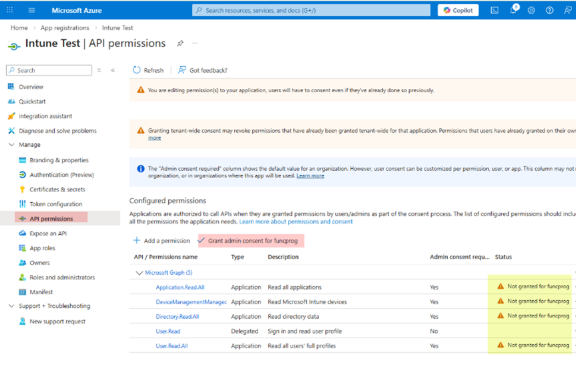Click the Quickstart sidebar icon
Viewport: 576px width, 370px height.
11,101
